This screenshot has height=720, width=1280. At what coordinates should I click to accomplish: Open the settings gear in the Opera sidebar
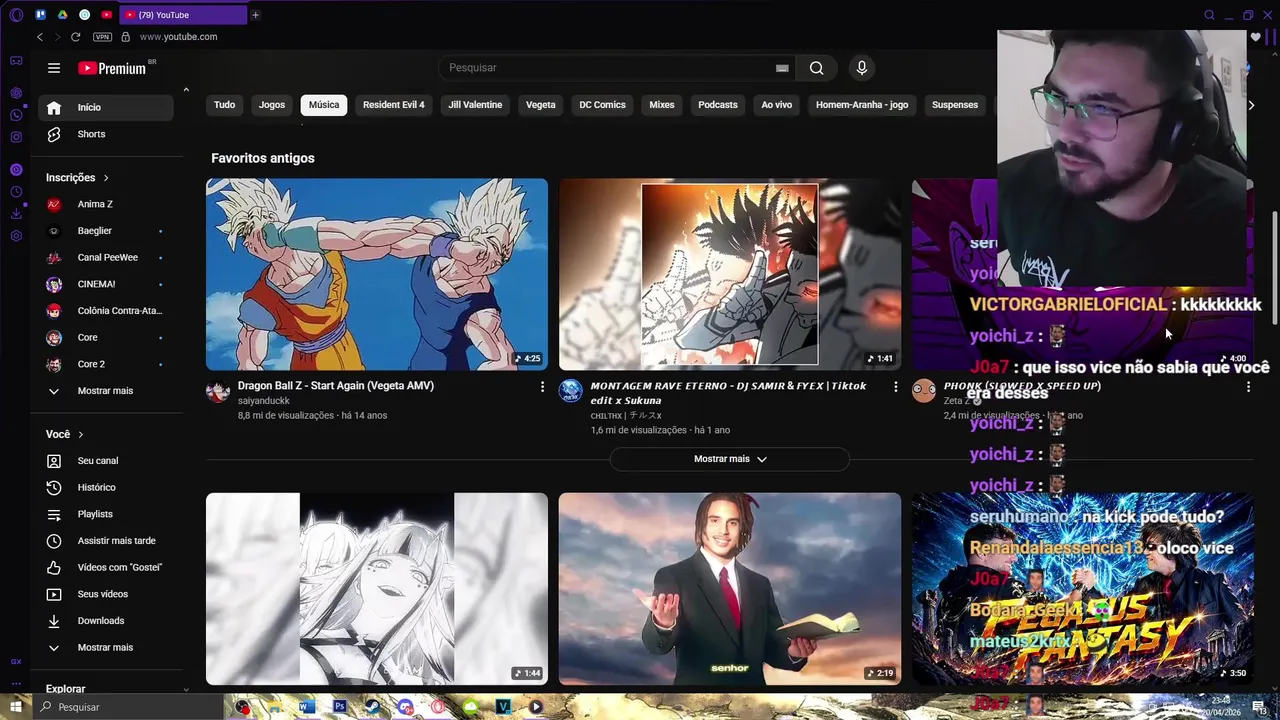pyautogui.click(x=16, y=236)
